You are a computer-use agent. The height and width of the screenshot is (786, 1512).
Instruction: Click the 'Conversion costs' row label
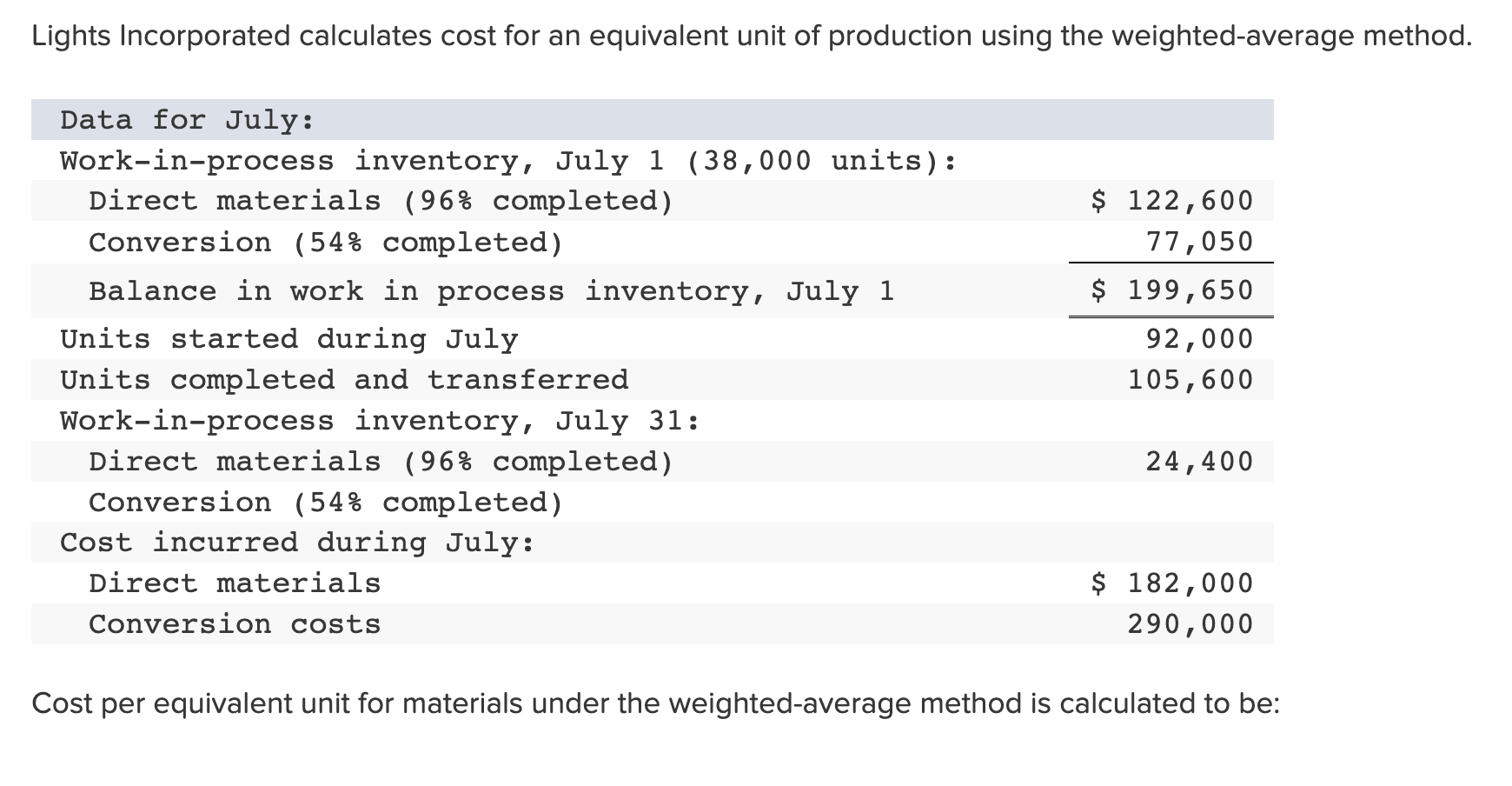point(235,624)
